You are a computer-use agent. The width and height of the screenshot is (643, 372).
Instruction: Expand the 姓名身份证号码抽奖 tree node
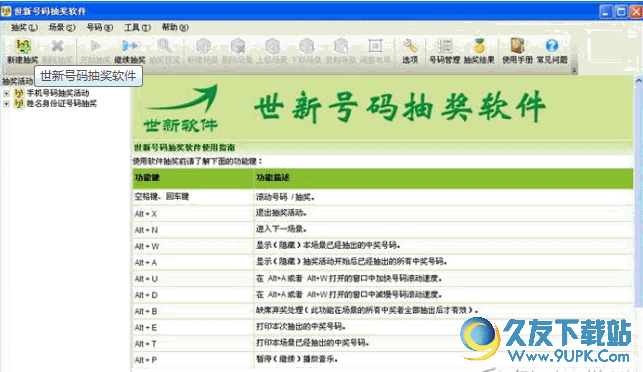[x=6, y=104]
